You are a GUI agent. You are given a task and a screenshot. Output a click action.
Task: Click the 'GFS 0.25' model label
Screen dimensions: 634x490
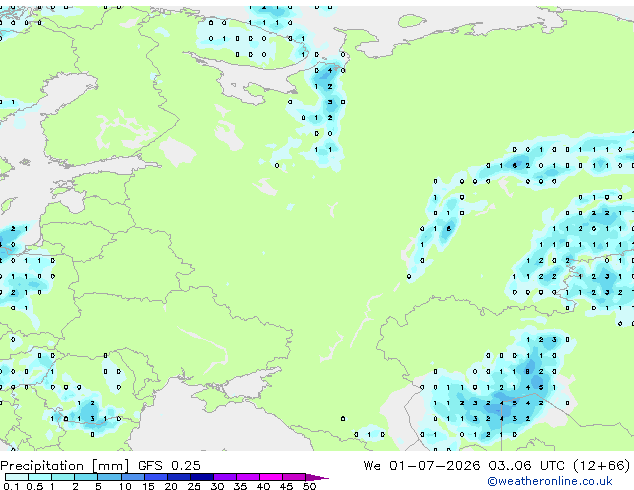(169, 466)
